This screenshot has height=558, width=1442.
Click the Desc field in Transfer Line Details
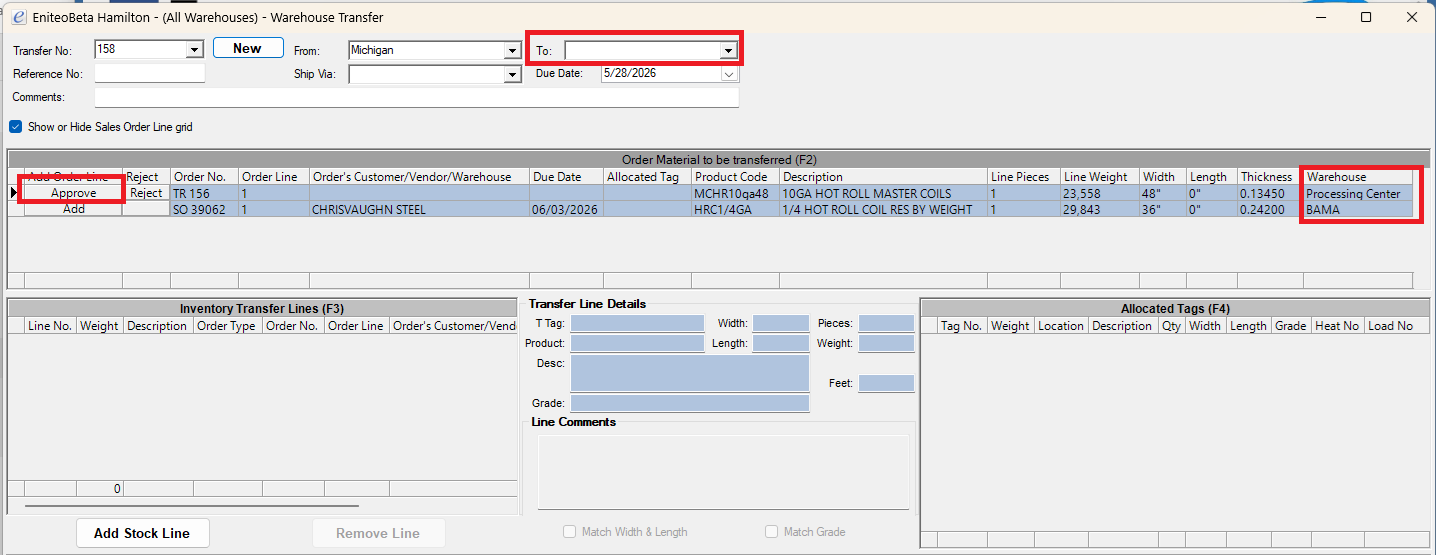(x=690, y=373)
